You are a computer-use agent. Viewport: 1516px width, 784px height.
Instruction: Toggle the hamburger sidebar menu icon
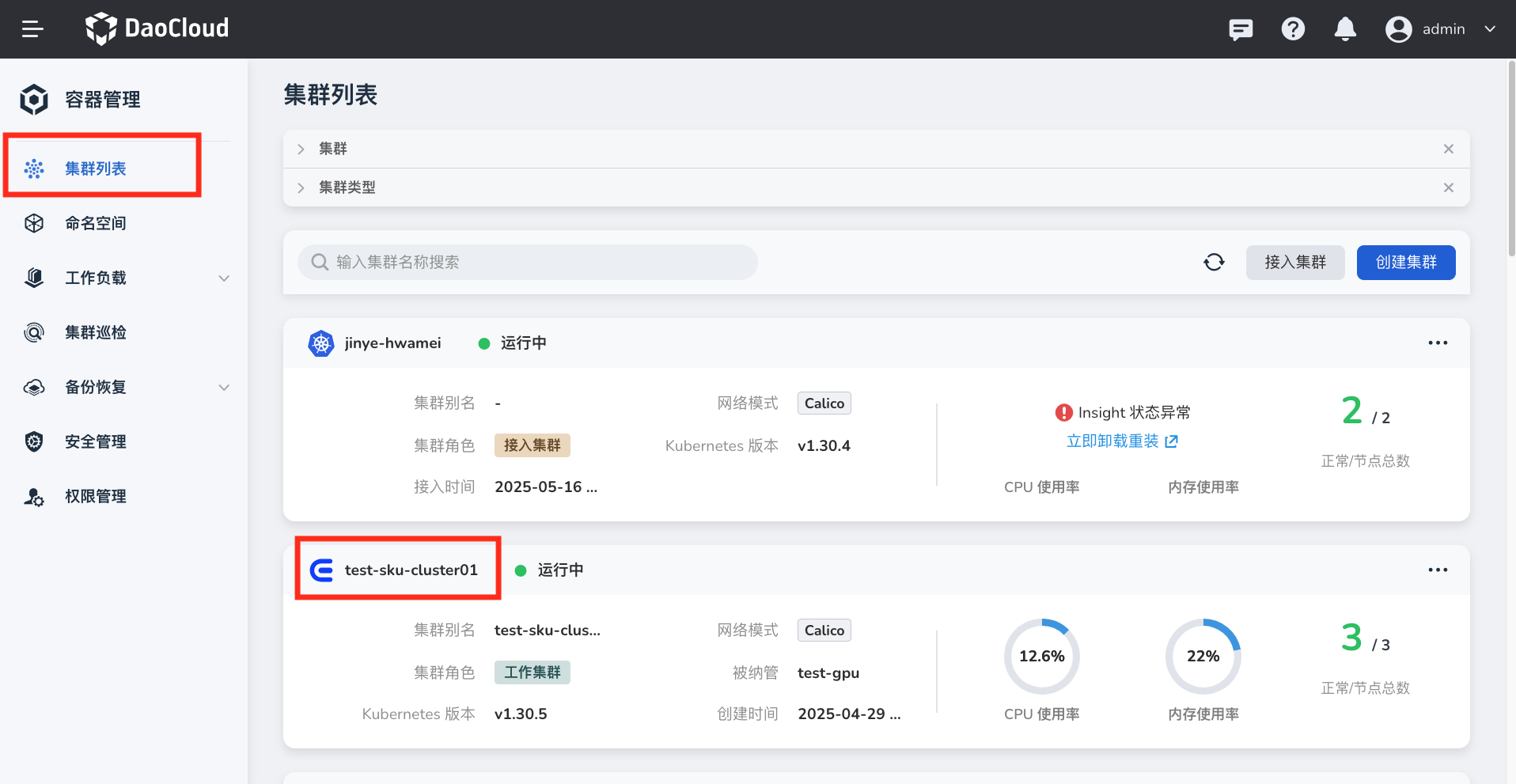click(32, 29)
